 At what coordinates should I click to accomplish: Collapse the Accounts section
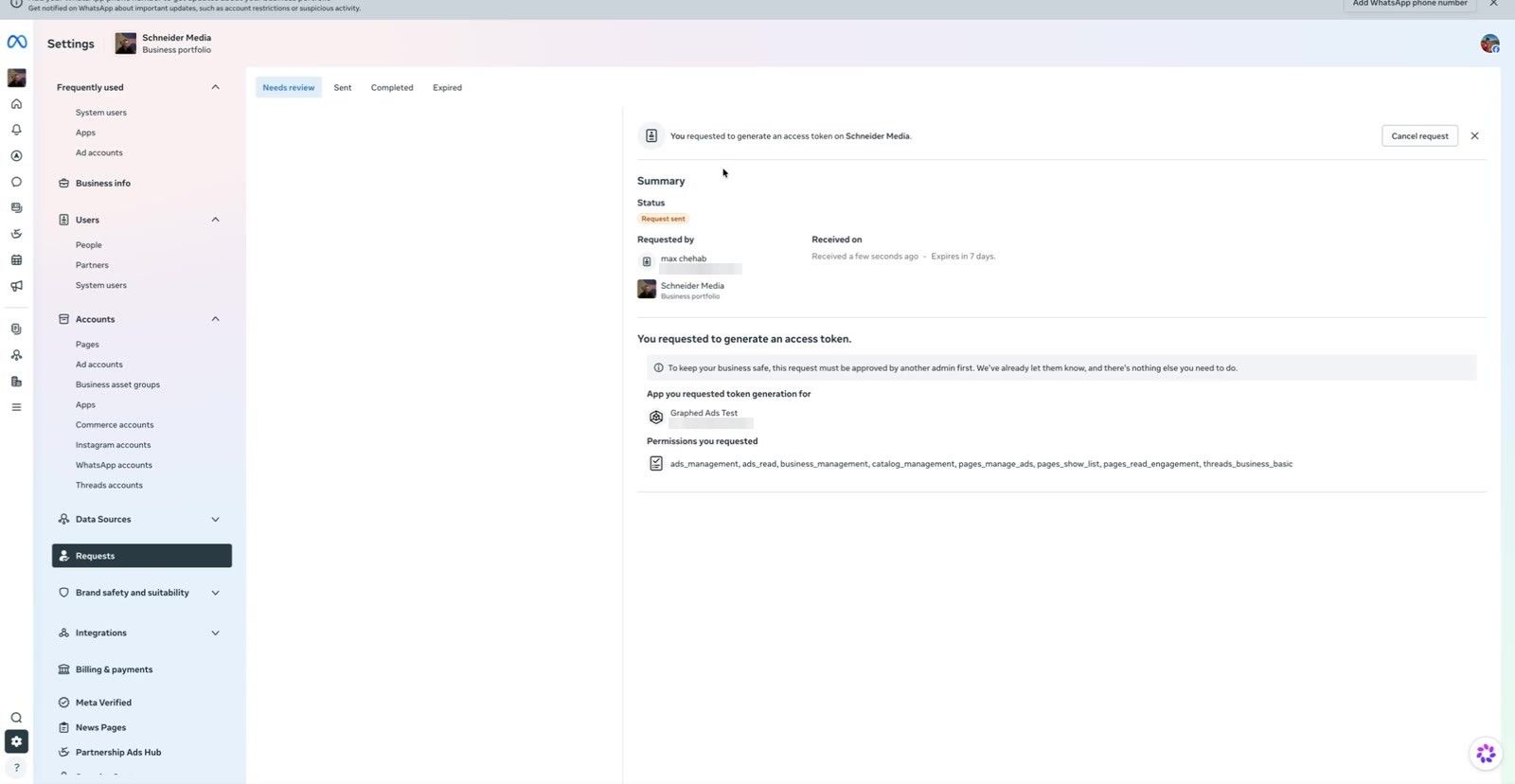click(215, 319)
